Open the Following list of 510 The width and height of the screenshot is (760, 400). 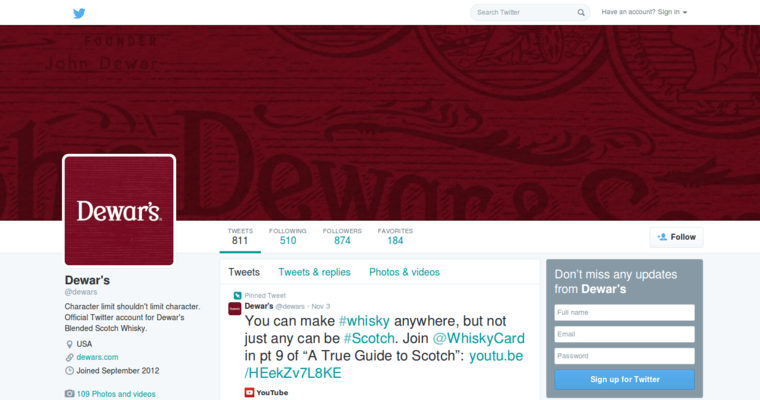coord(288,236)
